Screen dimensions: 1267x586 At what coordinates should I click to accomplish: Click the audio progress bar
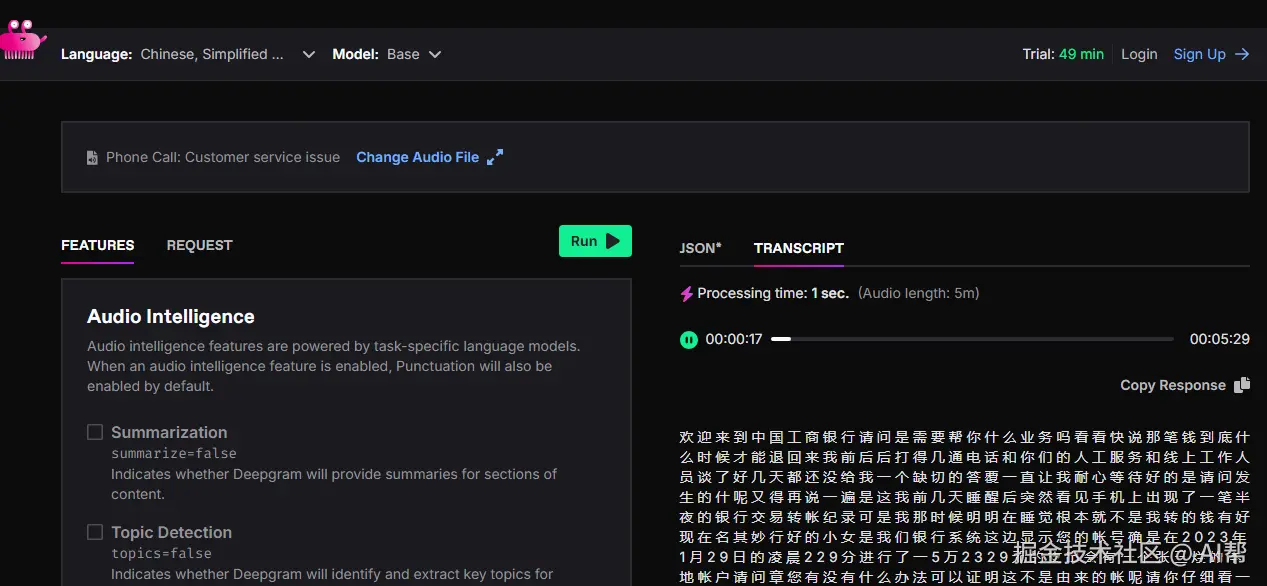(x=972, y=339)
